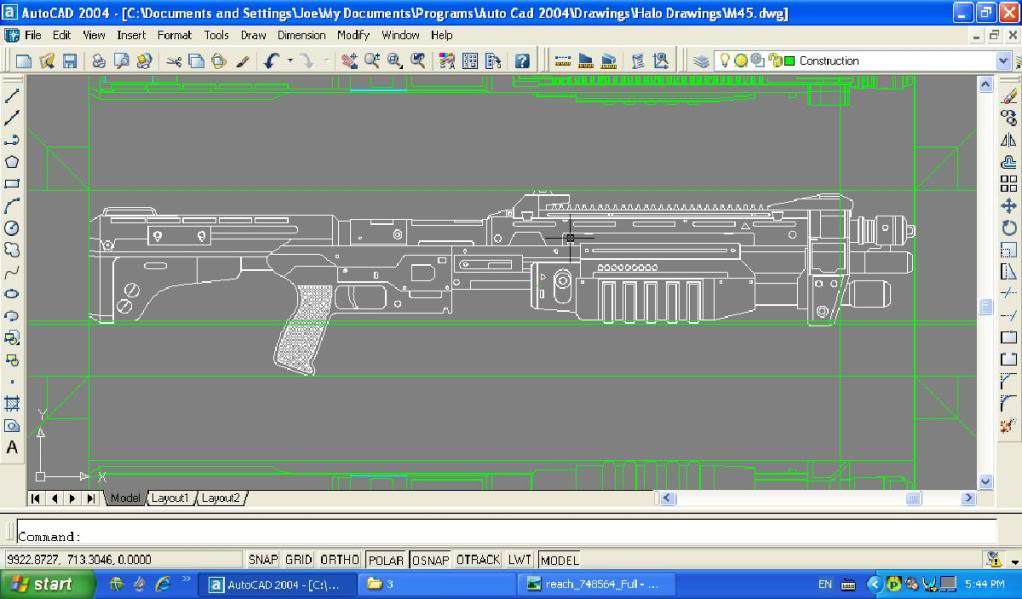Select the Move tool
Screen dimensions: 1022x599
tap(1008, 206)
